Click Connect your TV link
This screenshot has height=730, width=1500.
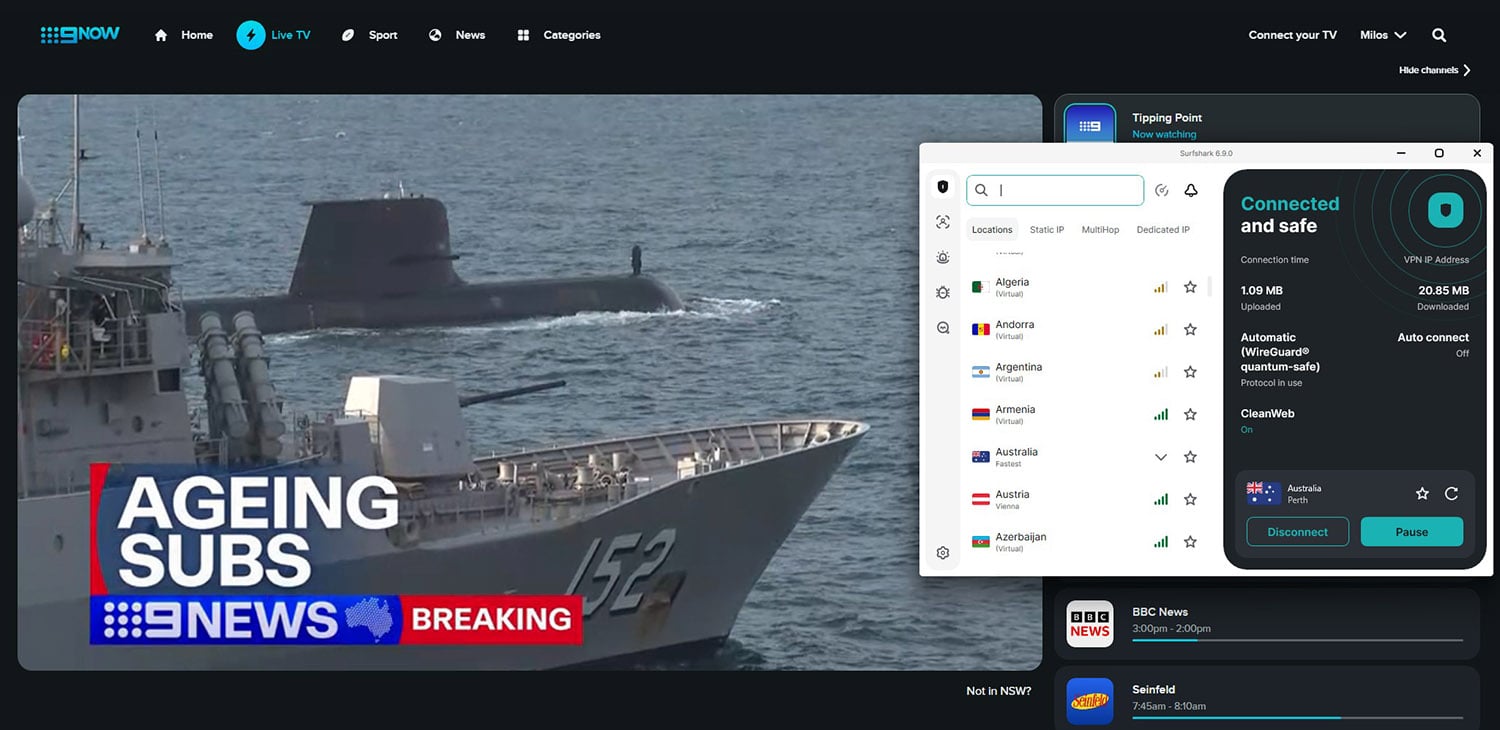(1292, 35)
